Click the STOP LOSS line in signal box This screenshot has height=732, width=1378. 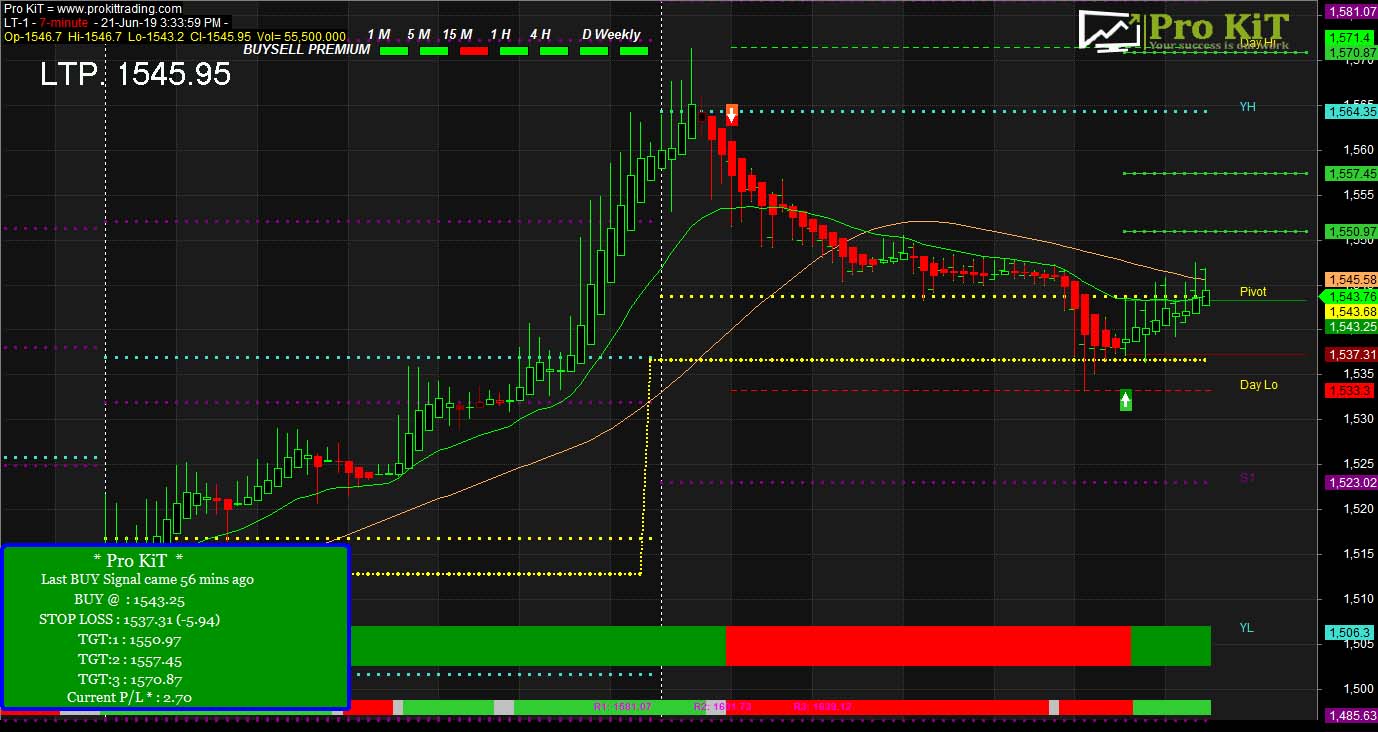[129, 619]
